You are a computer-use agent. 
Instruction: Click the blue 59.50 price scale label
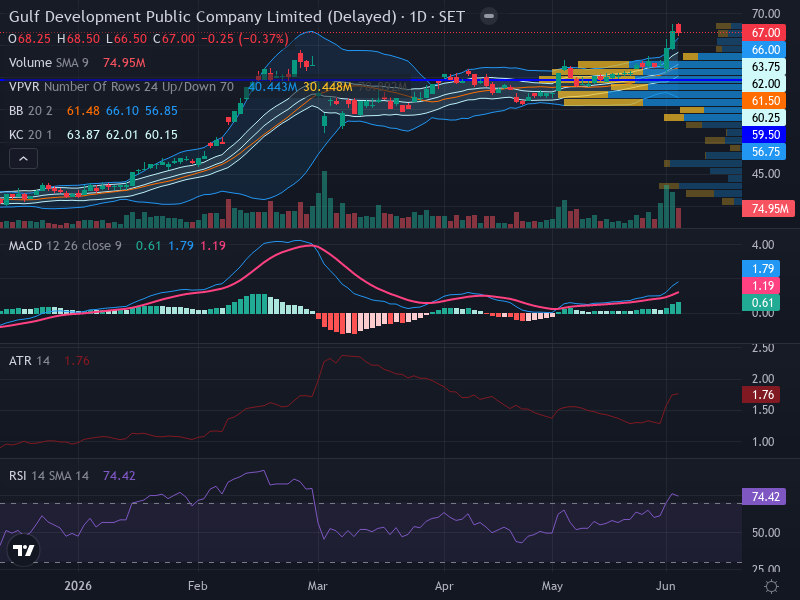click(x=765, y=135)
